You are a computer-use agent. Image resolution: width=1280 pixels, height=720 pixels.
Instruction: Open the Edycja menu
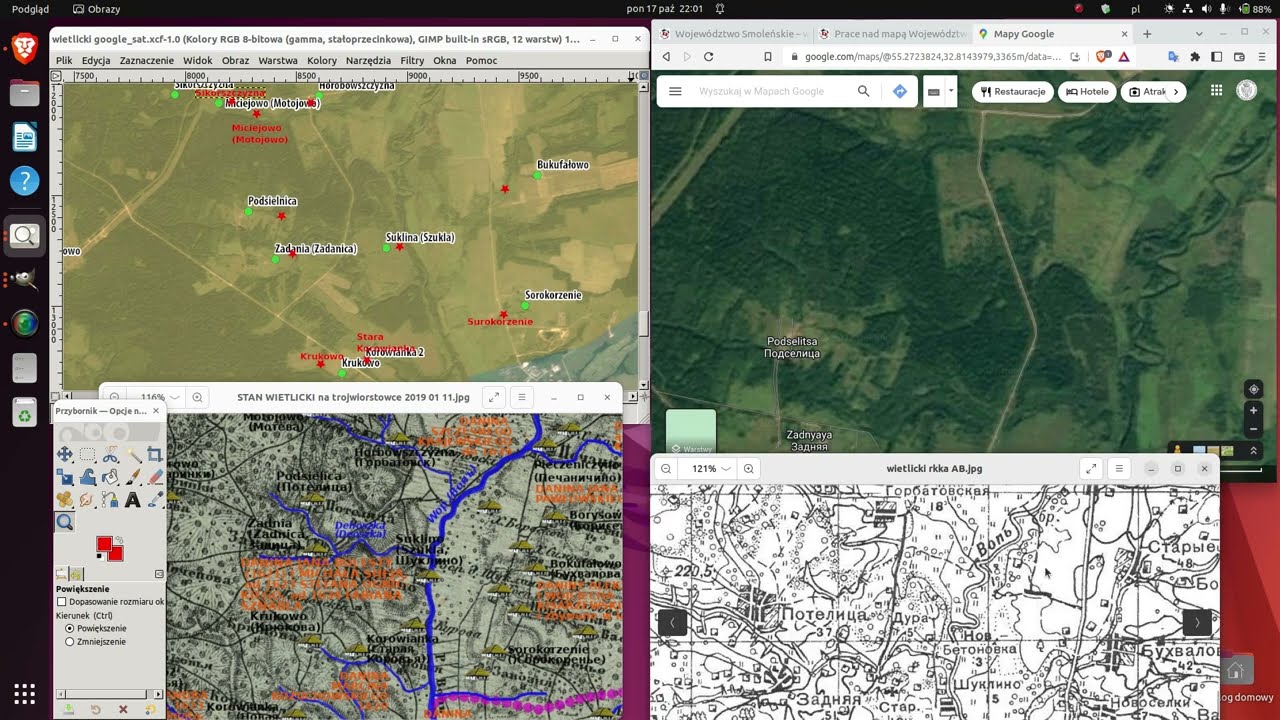pyautogui.click(x=96, y=60)
